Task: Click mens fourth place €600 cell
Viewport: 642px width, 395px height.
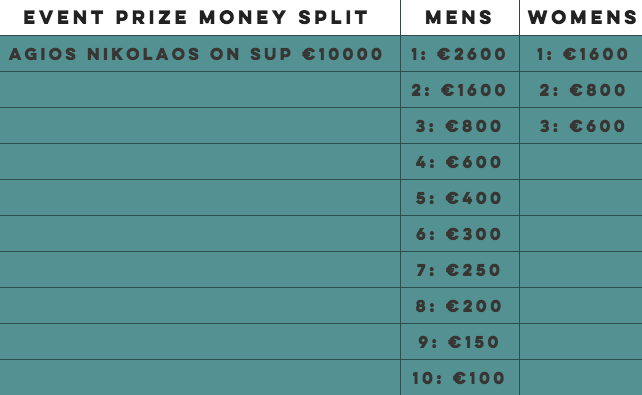Action: [x=459, y=162]
